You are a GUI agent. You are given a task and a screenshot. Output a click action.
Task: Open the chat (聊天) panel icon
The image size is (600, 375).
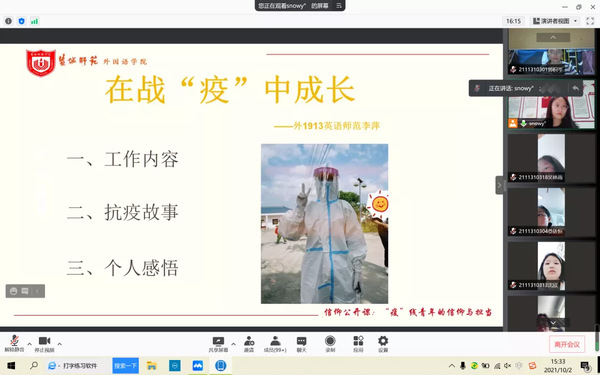pyautogui.click(x=302, y=344)
